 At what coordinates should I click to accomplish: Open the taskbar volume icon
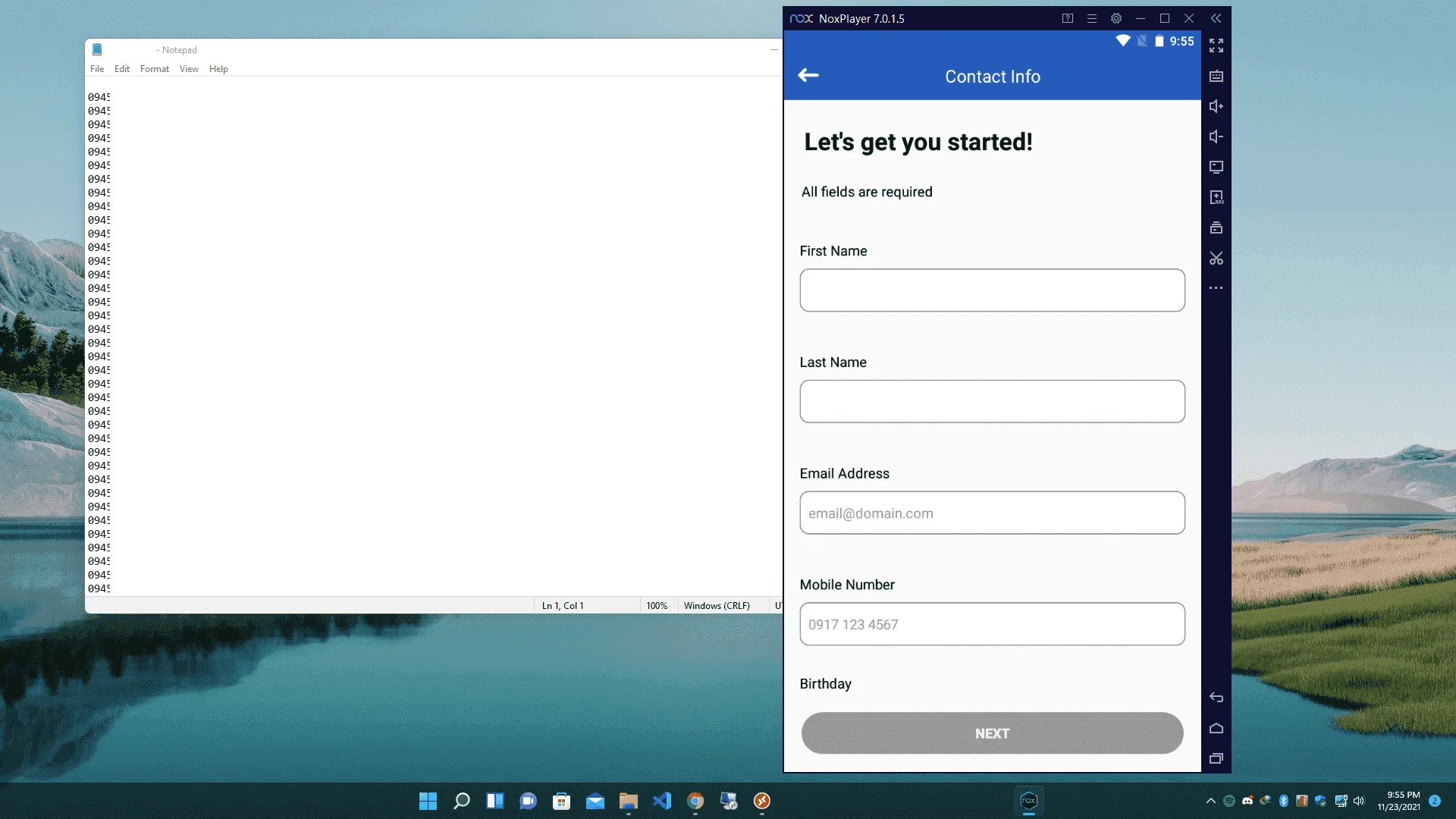point(1359,801)
